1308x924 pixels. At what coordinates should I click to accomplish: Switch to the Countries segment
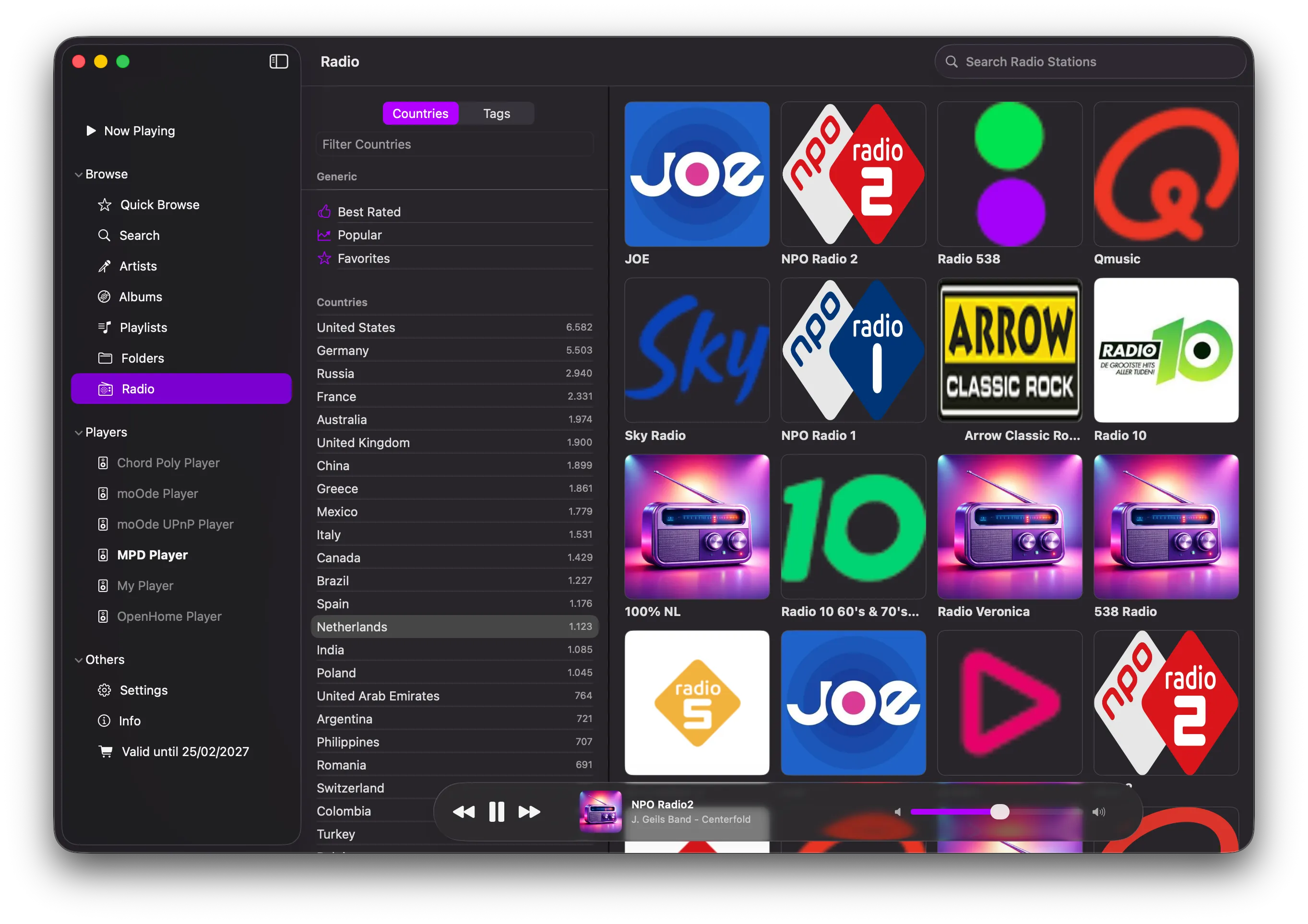tap(420, 113)
